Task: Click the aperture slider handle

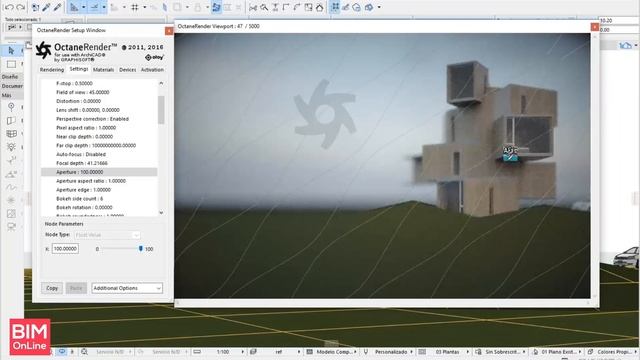Action: point(140,249)
